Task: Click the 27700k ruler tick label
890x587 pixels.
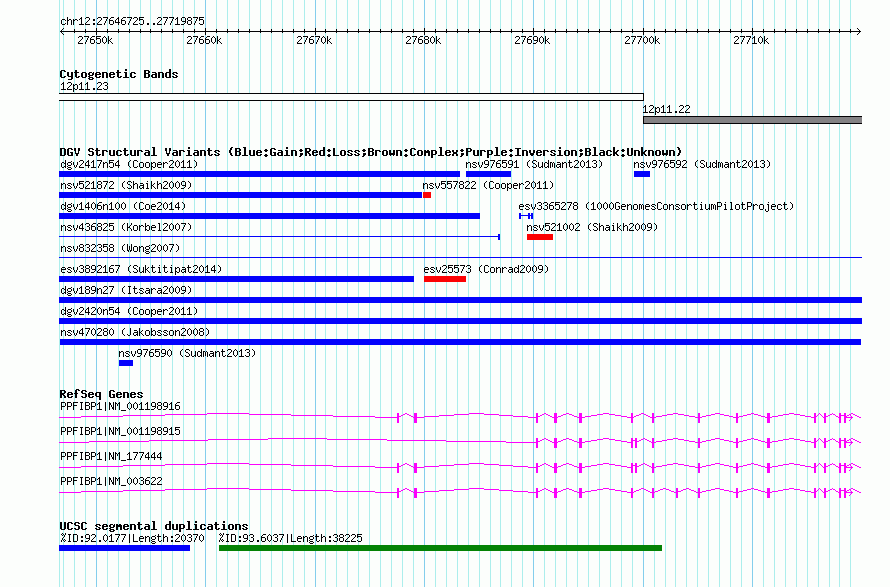Action: (643, 41)
